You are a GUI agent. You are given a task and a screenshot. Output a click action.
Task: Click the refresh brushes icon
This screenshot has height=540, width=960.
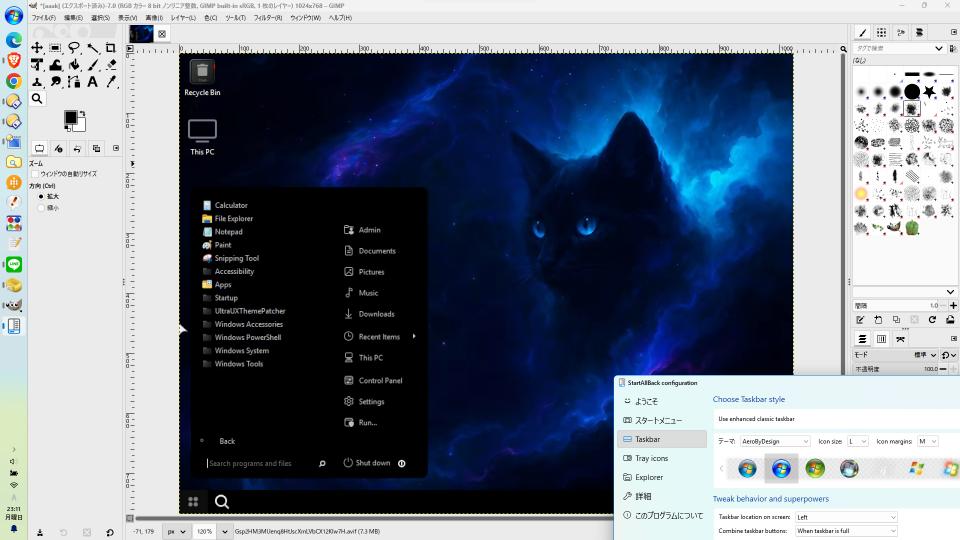click(932, 320)
